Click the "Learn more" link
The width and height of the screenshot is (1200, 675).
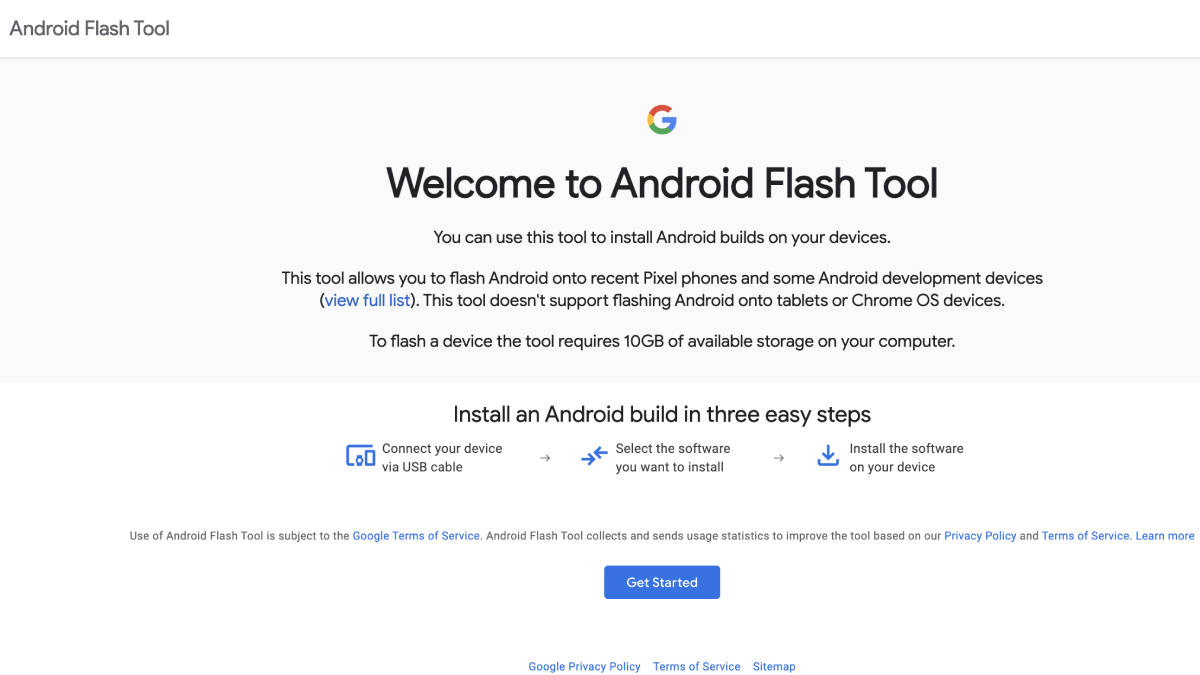point(1164,535)
